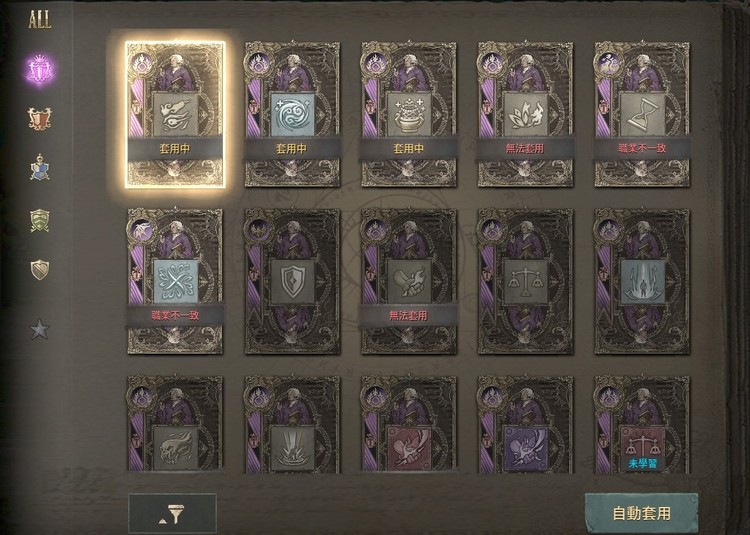
Task: Select the purple winged skill card
Action: tap(525, 425)
